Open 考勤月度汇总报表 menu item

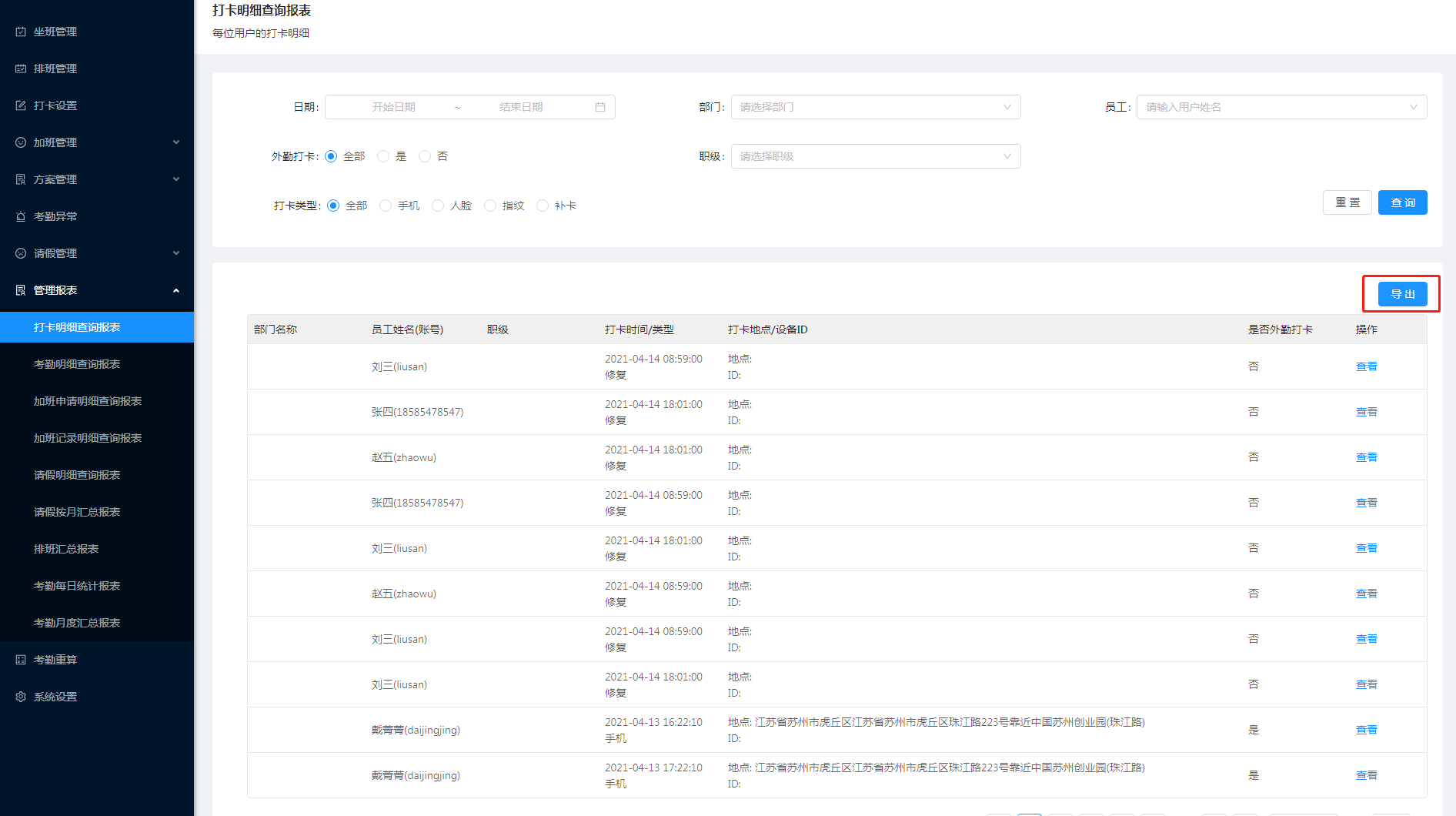(97, 623)
